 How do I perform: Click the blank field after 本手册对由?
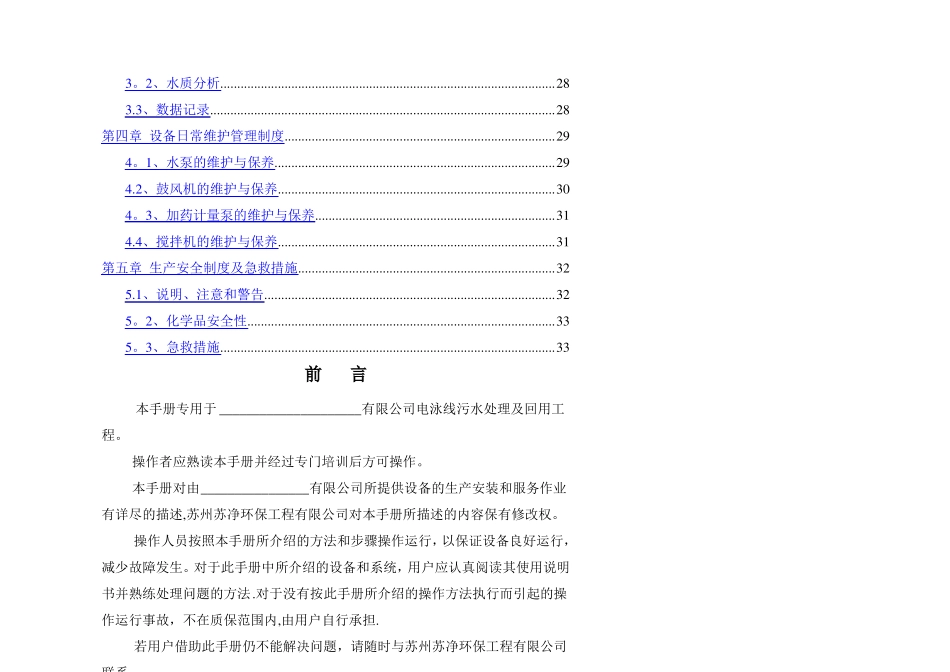point(255,489)
